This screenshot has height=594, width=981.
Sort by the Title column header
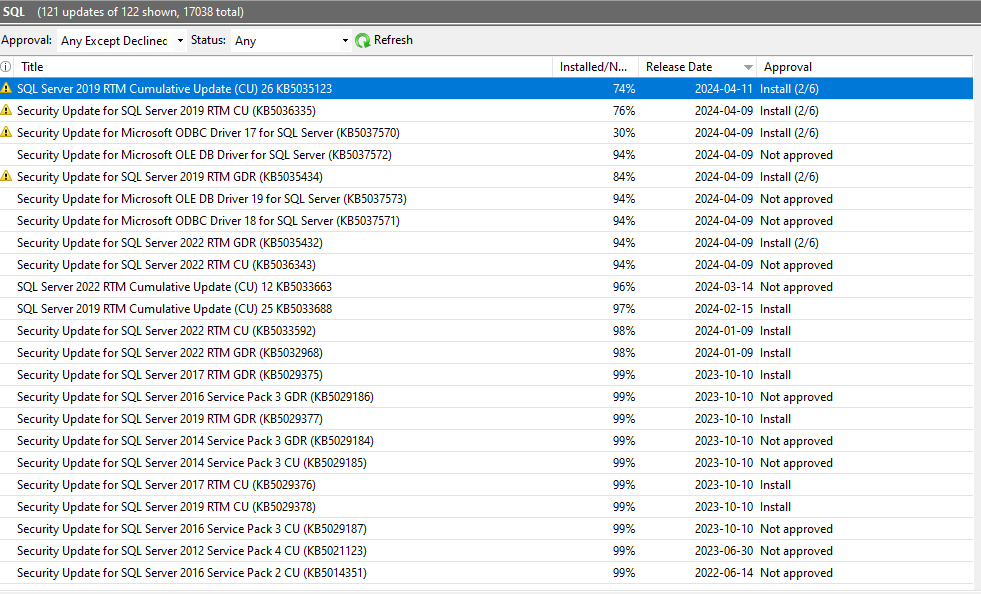click(283, 67)
